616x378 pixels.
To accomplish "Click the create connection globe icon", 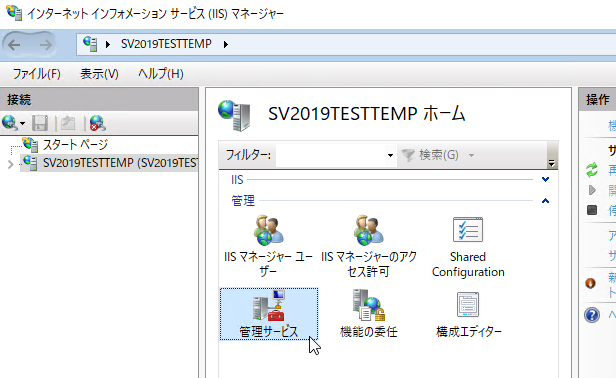I will (x=9, y=123).
